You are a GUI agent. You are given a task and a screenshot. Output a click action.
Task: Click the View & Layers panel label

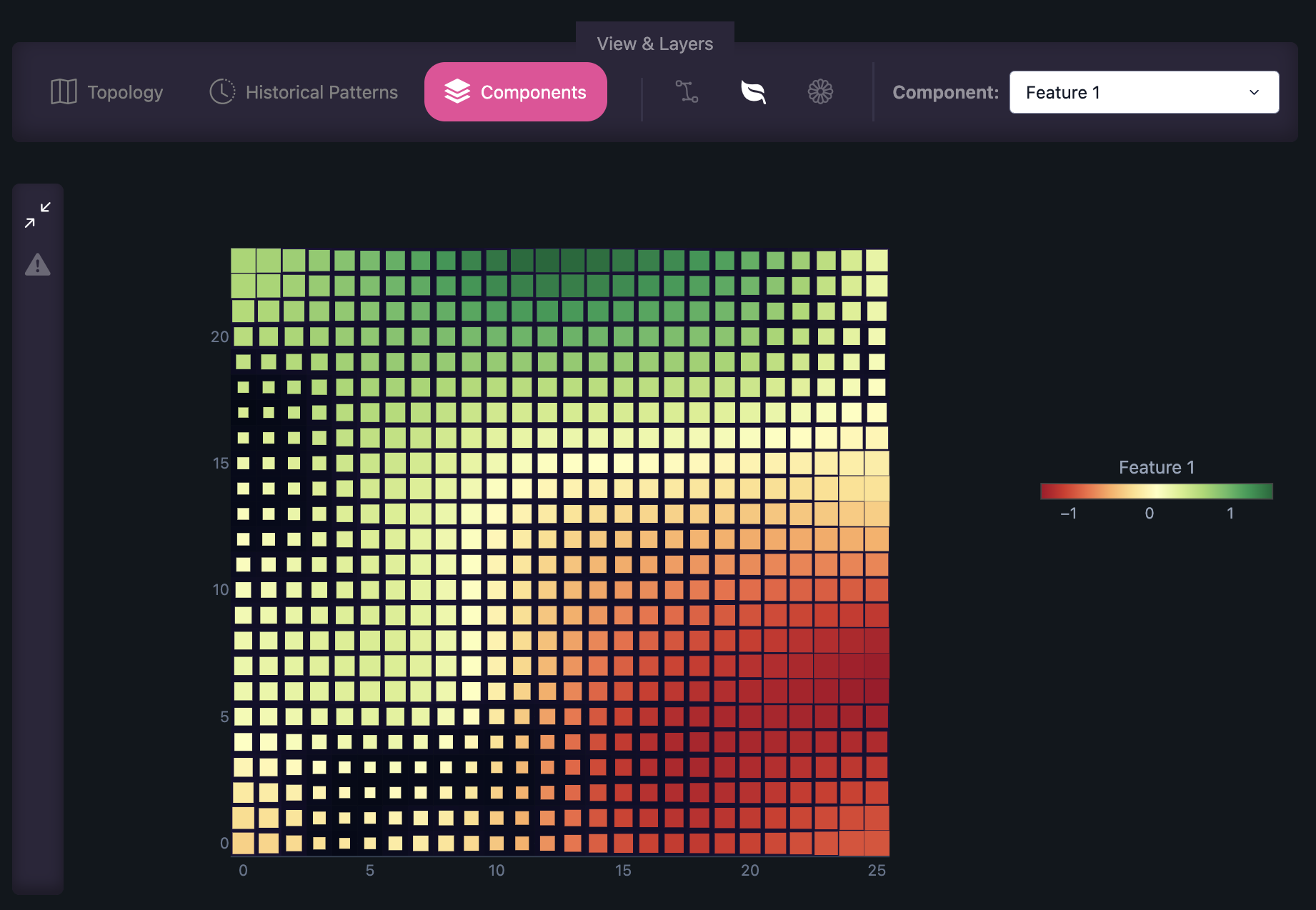pos(655,44)
